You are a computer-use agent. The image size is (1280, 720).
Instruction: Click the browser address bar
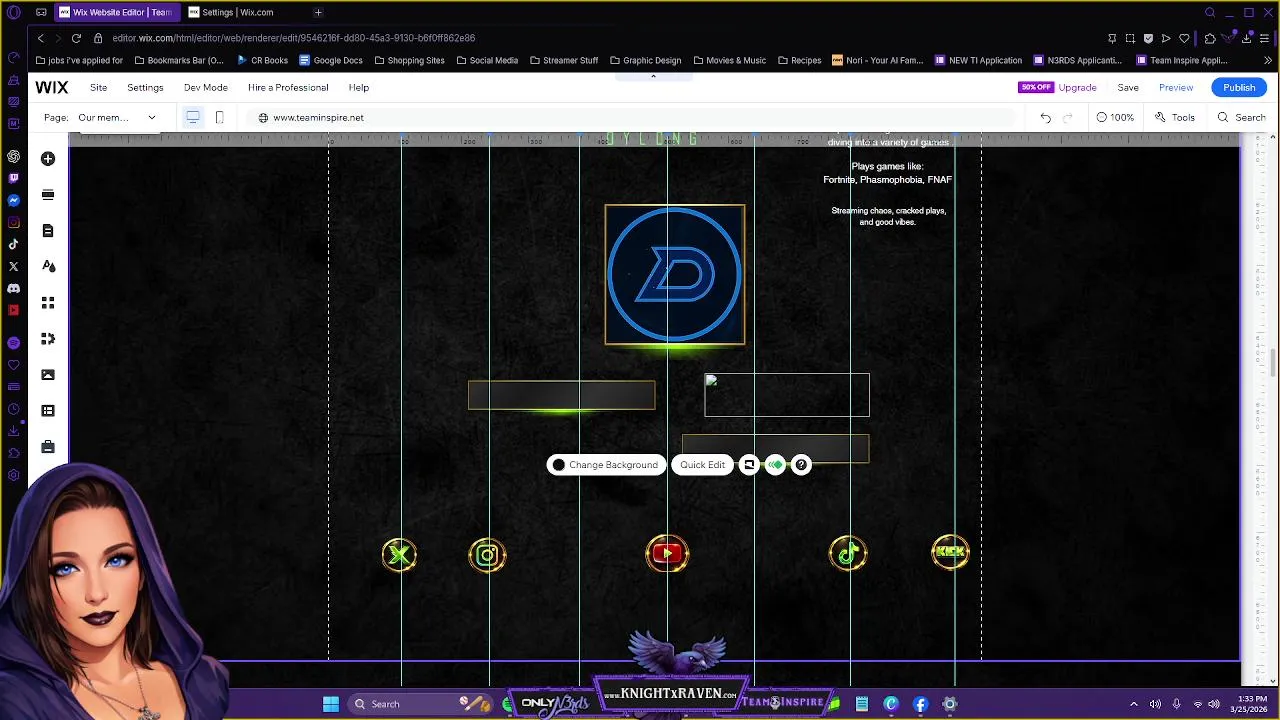point(600,38)
